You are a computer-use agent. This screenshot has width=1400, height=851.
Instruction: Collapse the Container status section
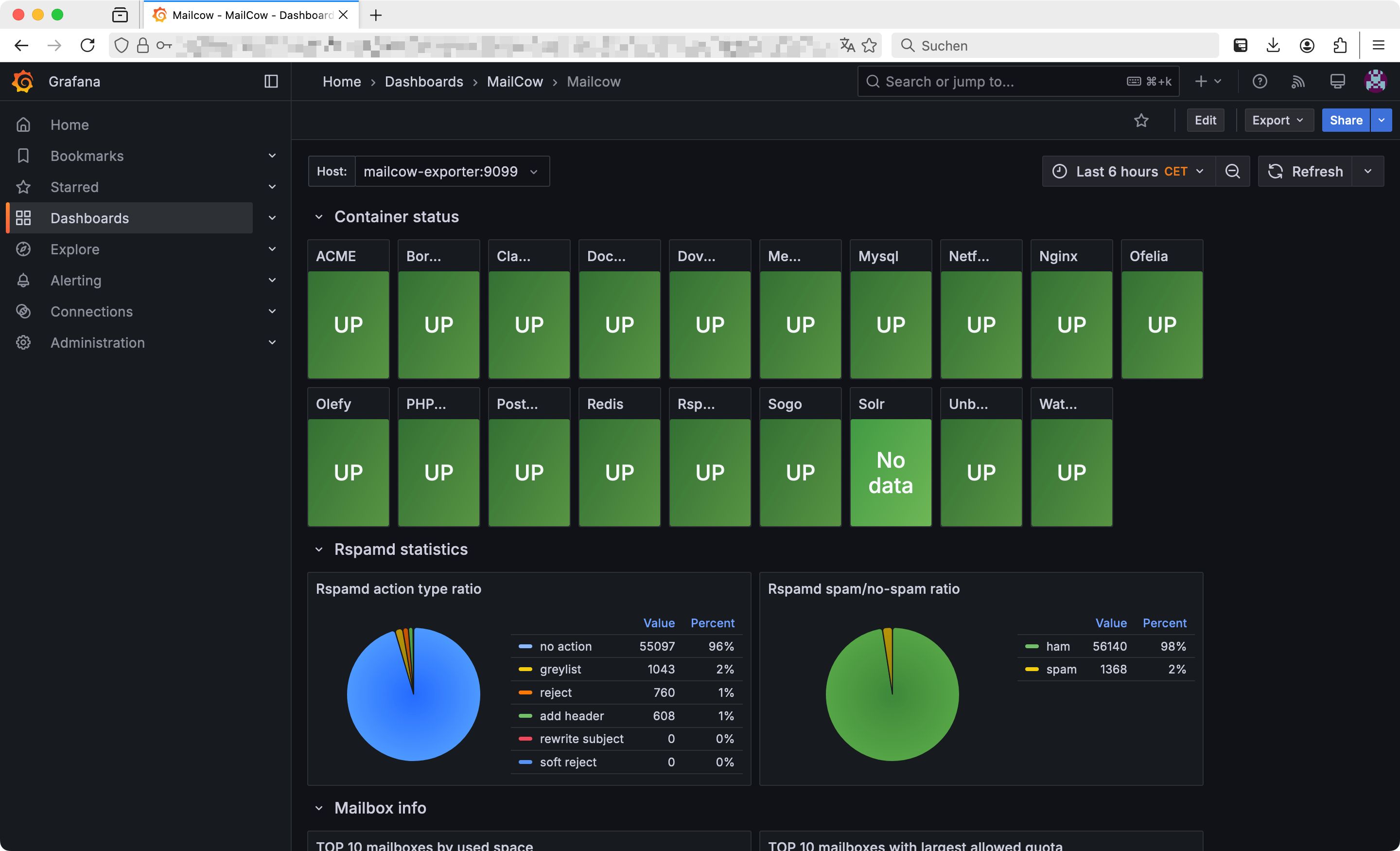tap(319, 216)
